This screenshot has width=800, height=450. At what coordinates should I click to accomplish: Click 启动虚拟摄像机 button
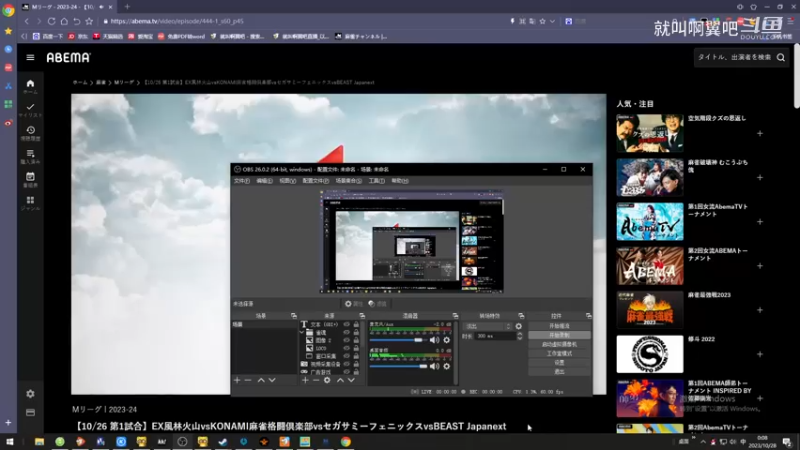pos(559,344)
